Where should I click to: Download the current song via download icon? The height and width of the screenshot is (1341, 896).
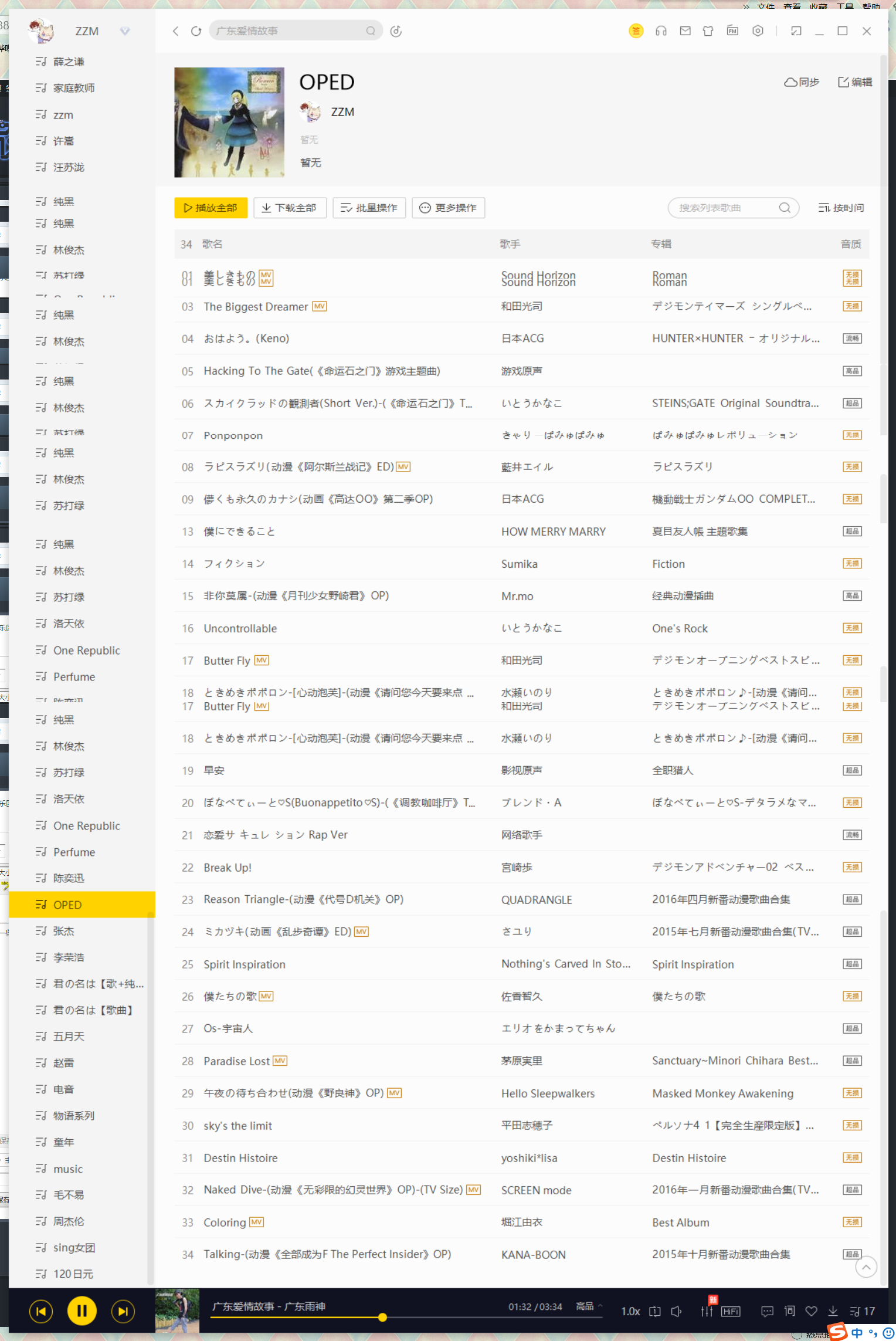click(833, 1311)
